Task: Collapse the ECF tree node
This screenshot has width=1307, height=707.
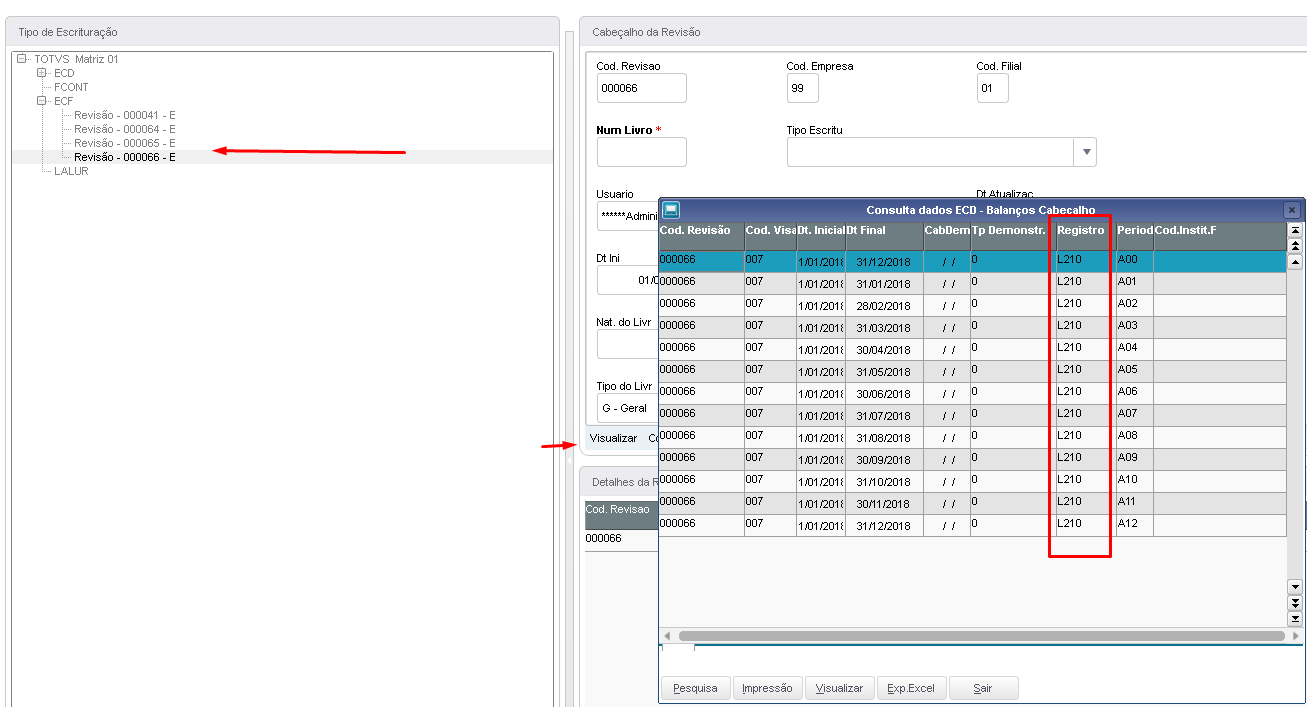Action: pos(42,101)
